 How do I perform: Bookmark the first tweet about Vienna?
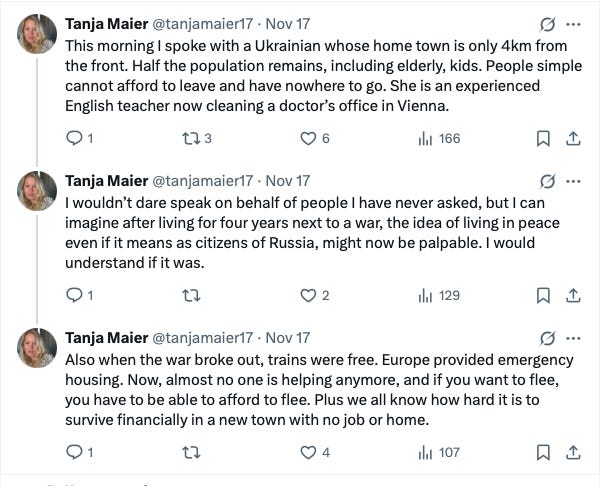543,138
